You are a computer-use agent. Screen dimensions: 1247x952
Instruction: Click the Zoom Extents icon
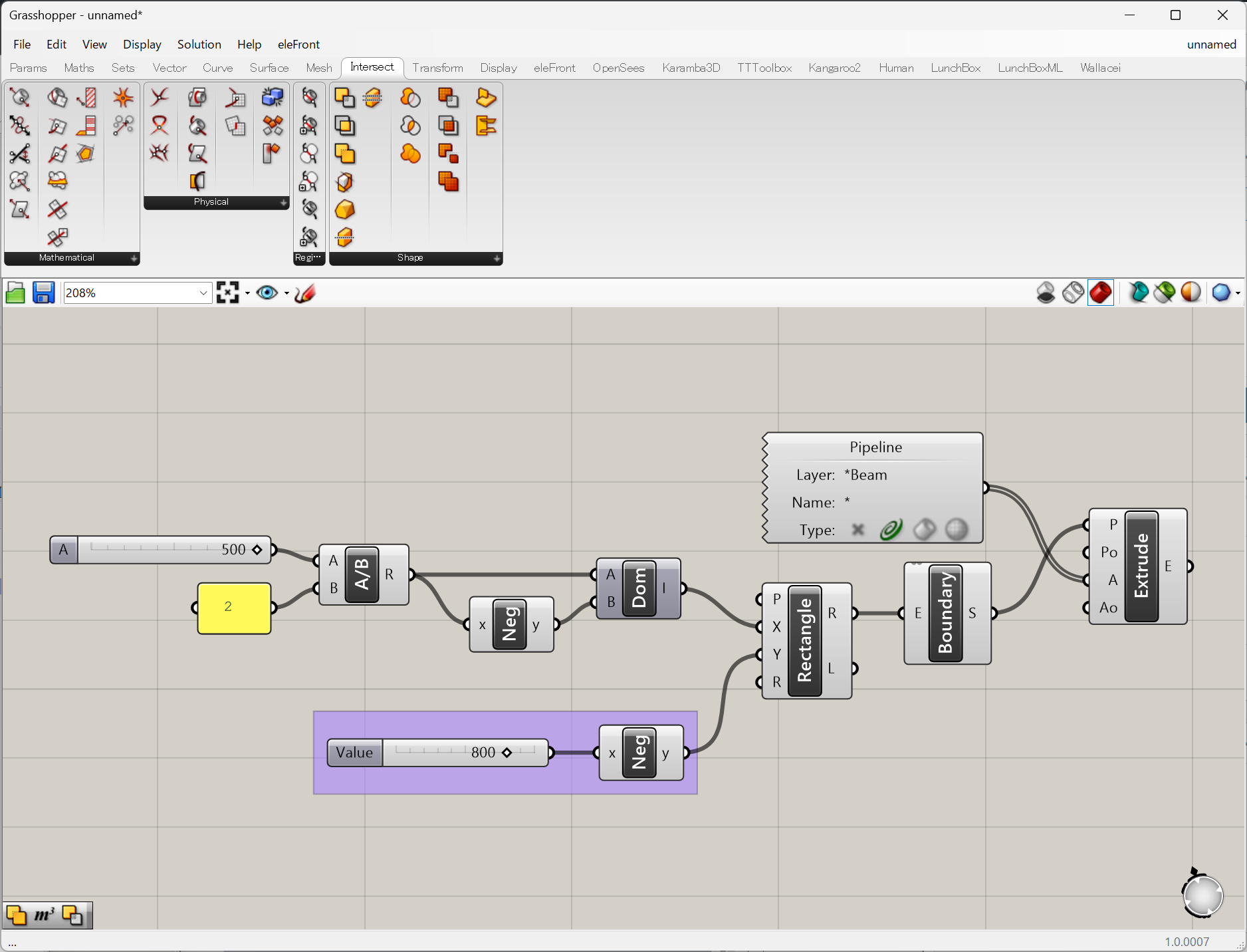(227, 293)
